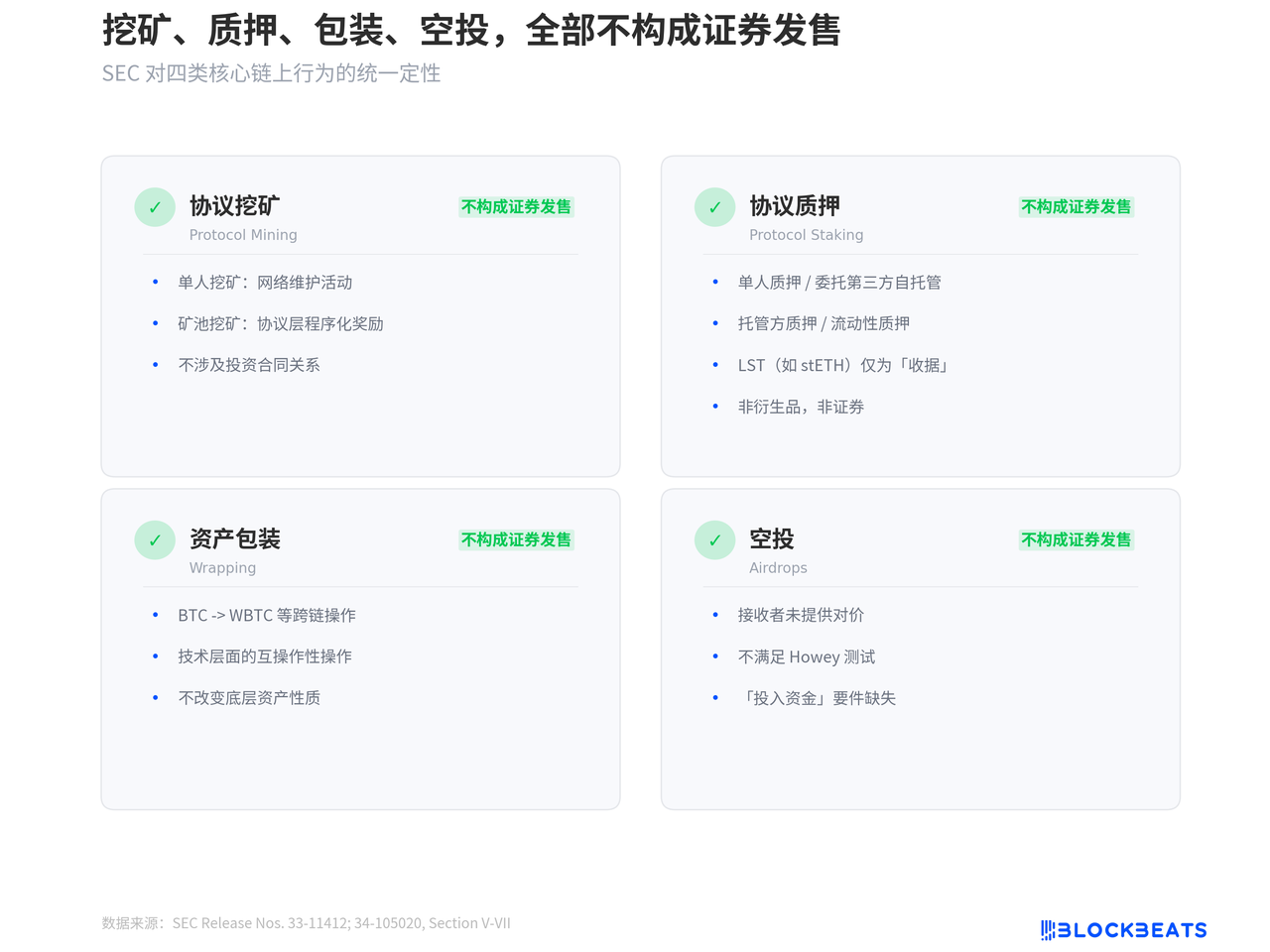Click the 协议挖矿 card heading
This screenshot has width=1270, height=952.
click(234, 206)
